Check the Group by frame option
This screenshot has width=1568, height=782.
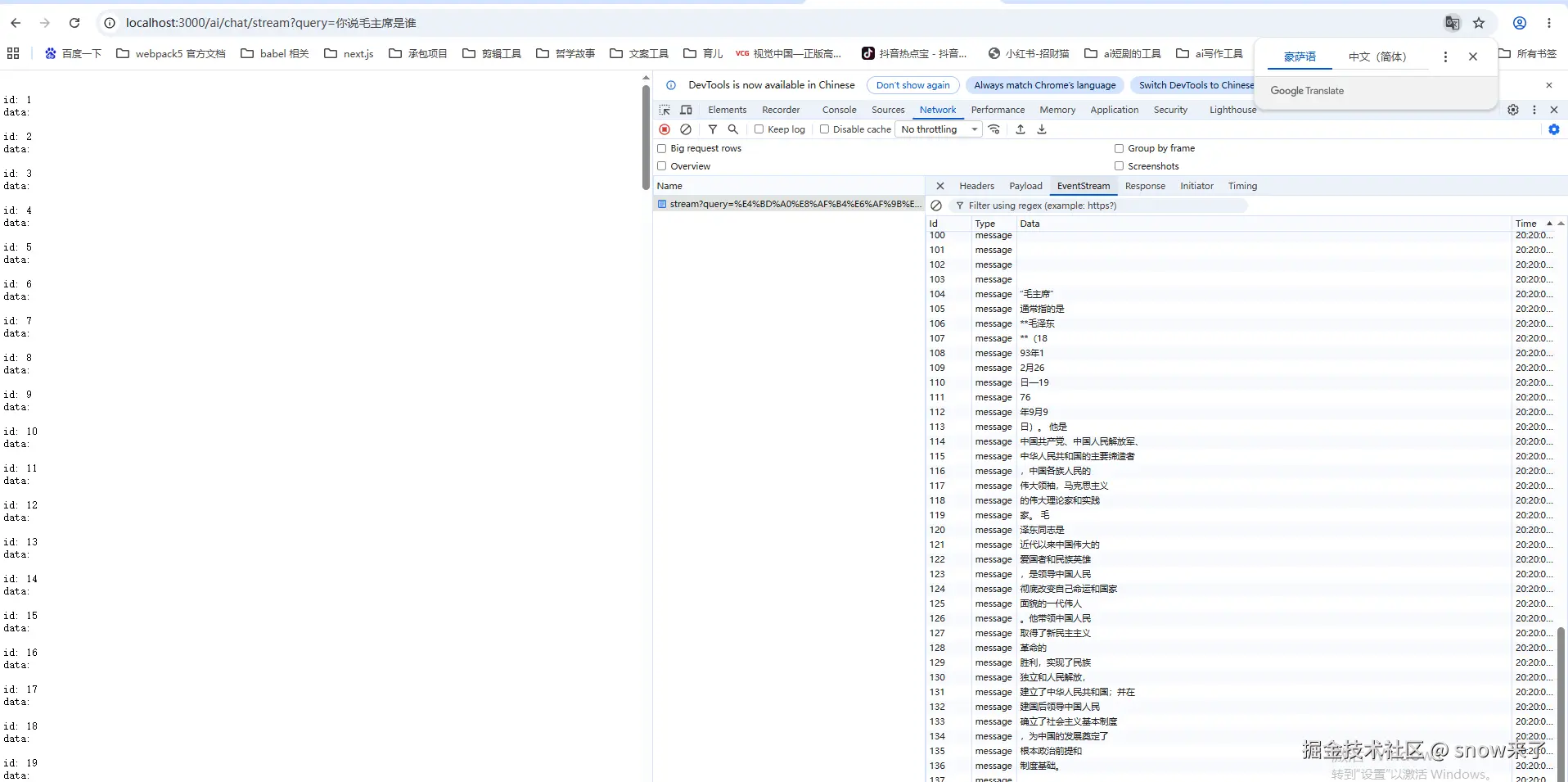(x=1119, y=148)
